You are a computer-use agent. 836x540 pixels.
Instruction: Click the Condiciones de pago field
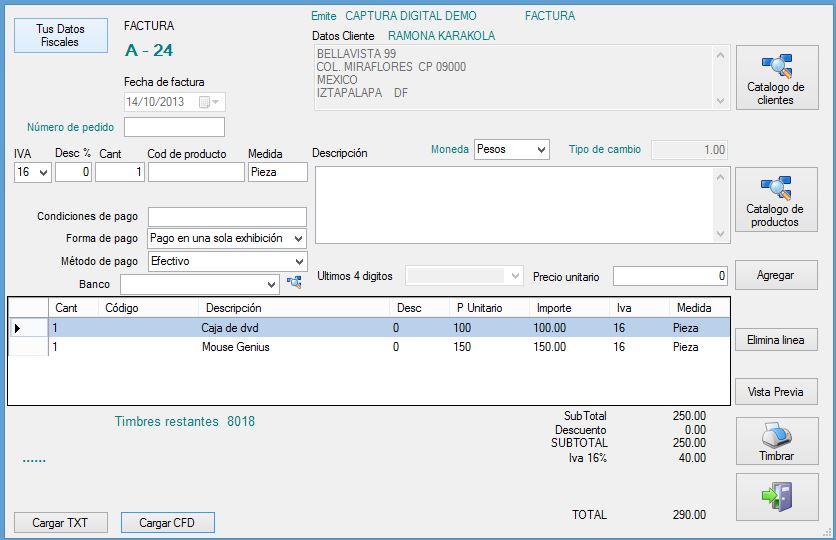(228, 217)
